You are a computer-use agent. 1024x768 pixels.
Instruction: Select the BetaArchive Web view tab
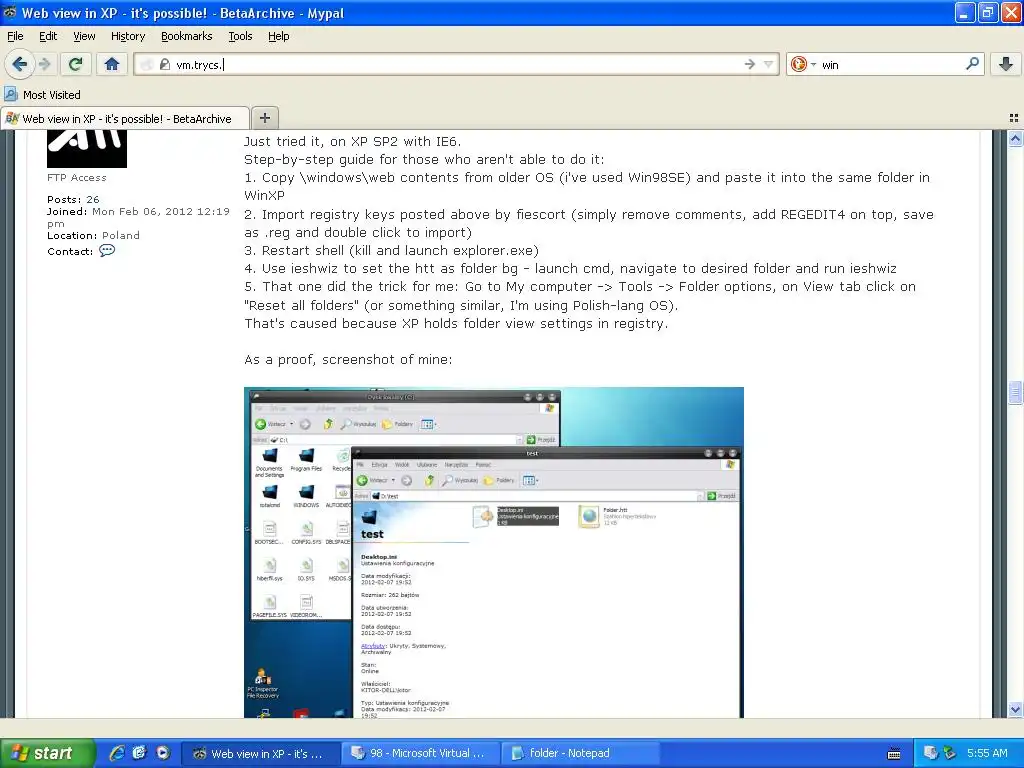[125, 118]
